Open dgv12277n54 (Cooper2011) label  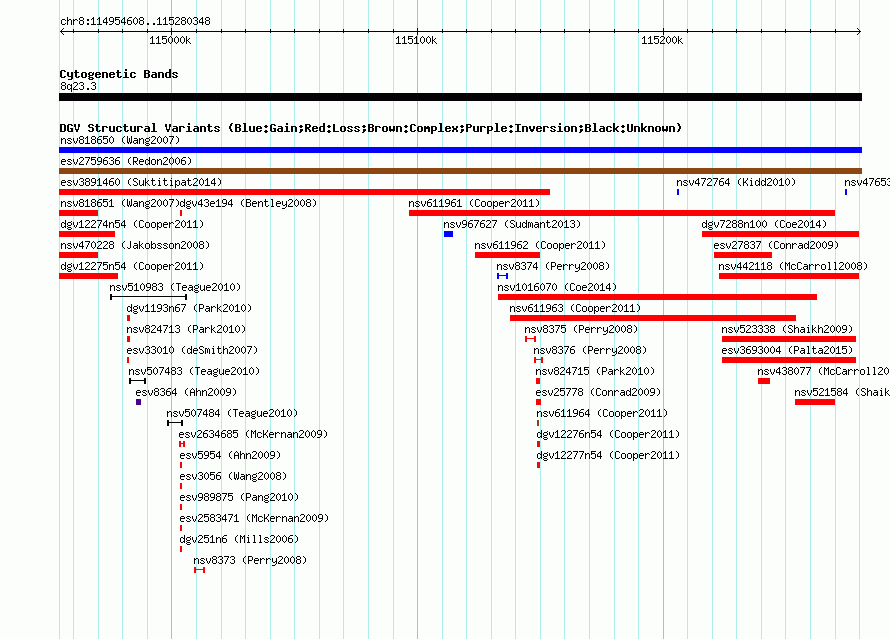(x=608, y=455)
